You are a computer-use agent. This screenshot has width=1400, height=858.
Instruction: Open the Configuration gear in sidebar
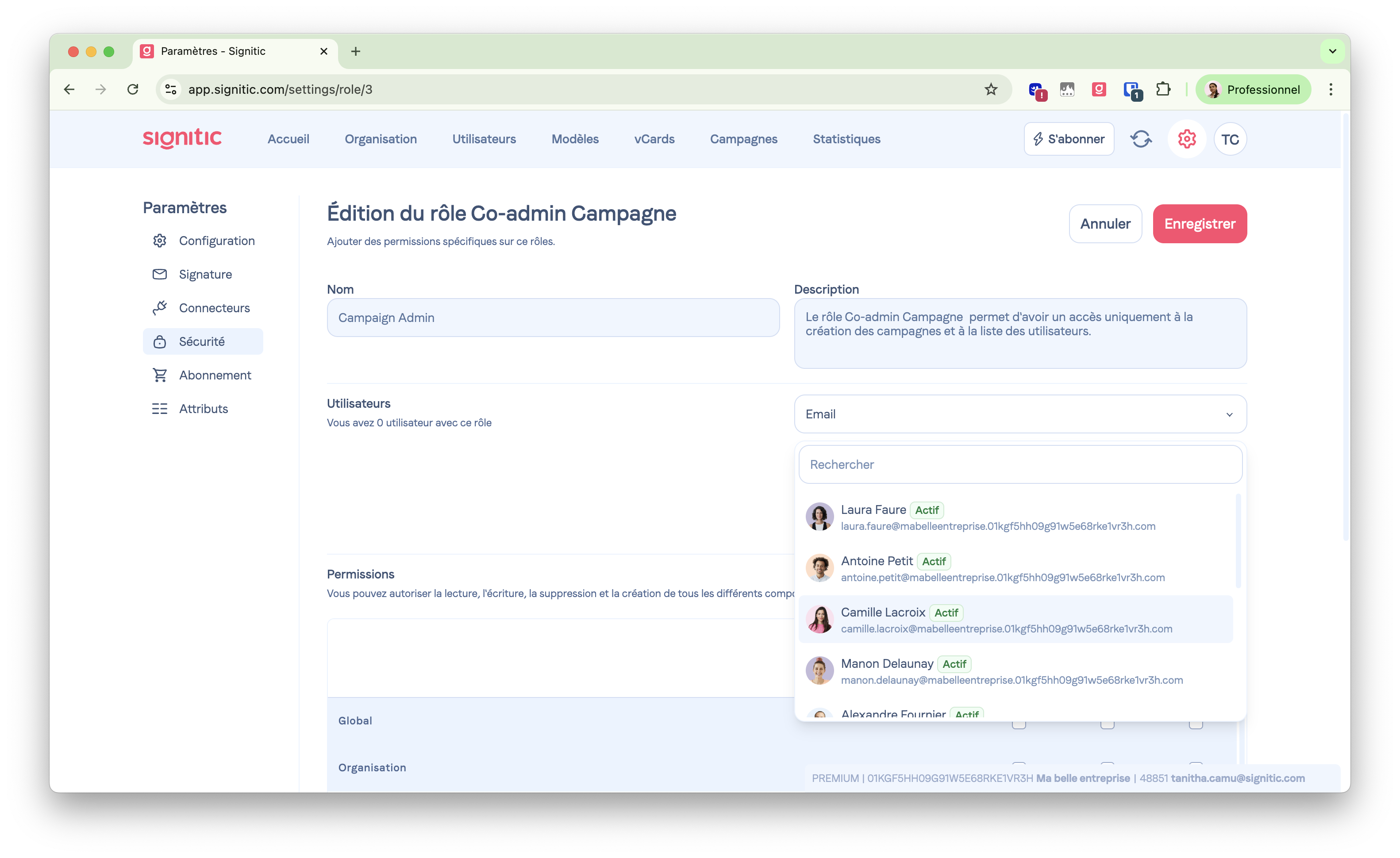160,241
